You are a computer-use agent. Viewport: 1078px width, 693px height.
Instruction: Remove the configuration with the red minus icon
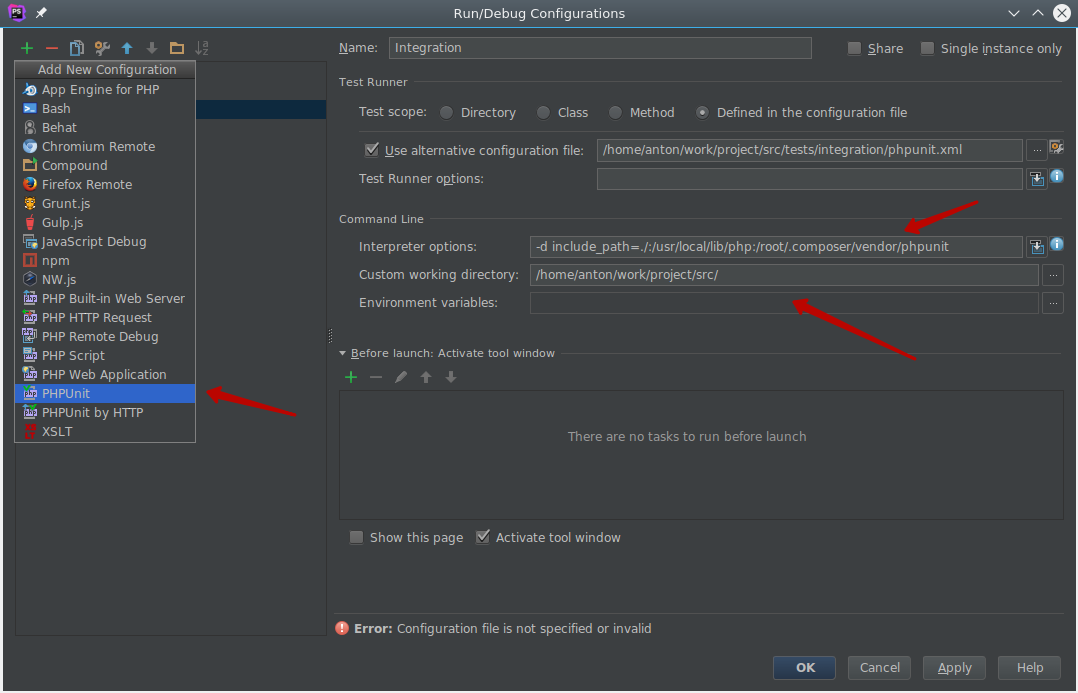pyautogui.click(x=52, y=48)
